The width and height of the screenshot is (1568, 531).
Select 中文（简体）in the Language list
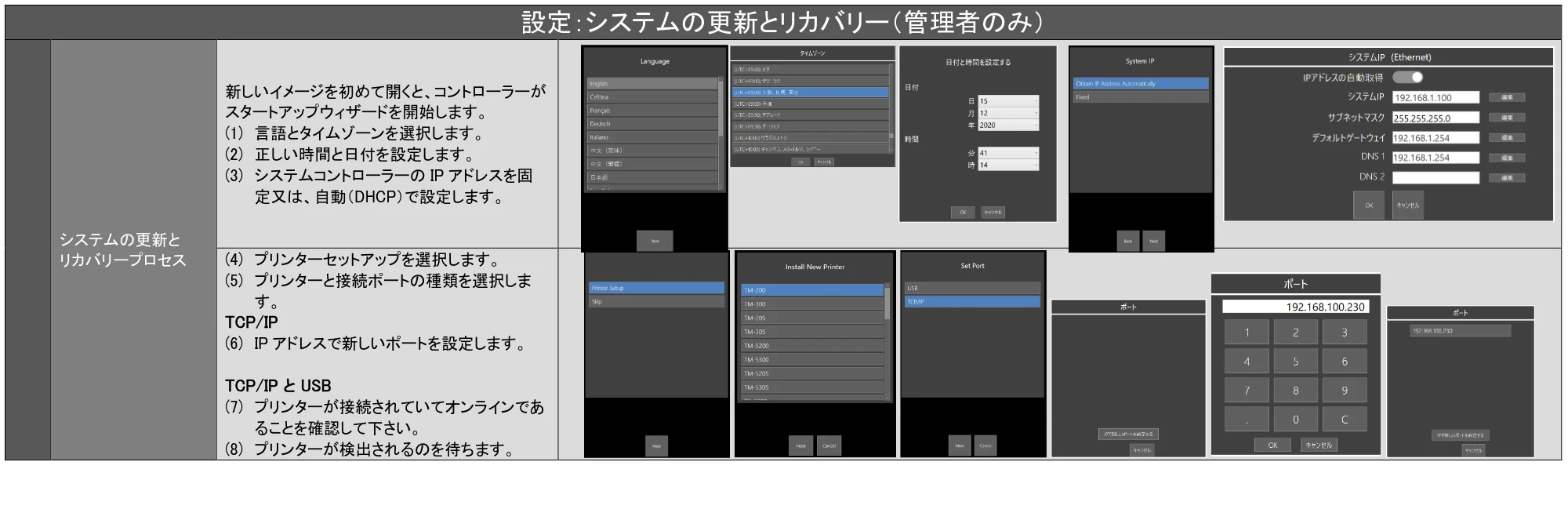[652, 150]
